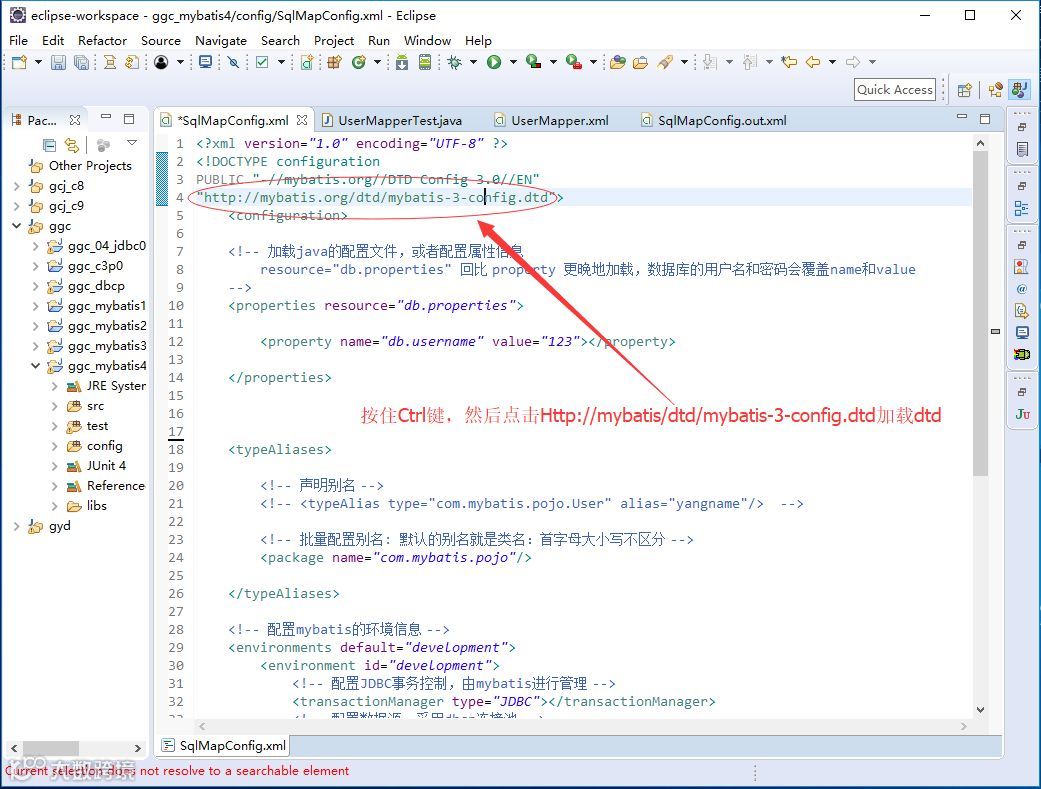Click the Quick Access search field
The height and width of the screenshot is (789, 1041).
(x=894, y=90)
